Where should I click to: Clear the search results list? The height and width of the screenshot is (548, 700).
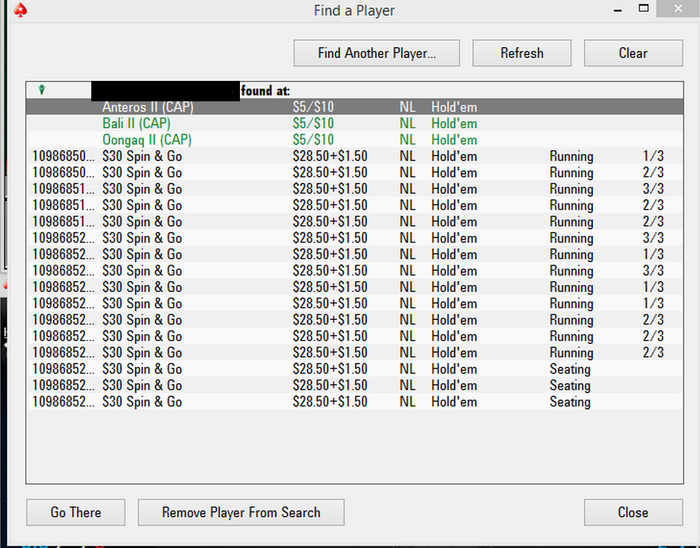tap(633, 53)
